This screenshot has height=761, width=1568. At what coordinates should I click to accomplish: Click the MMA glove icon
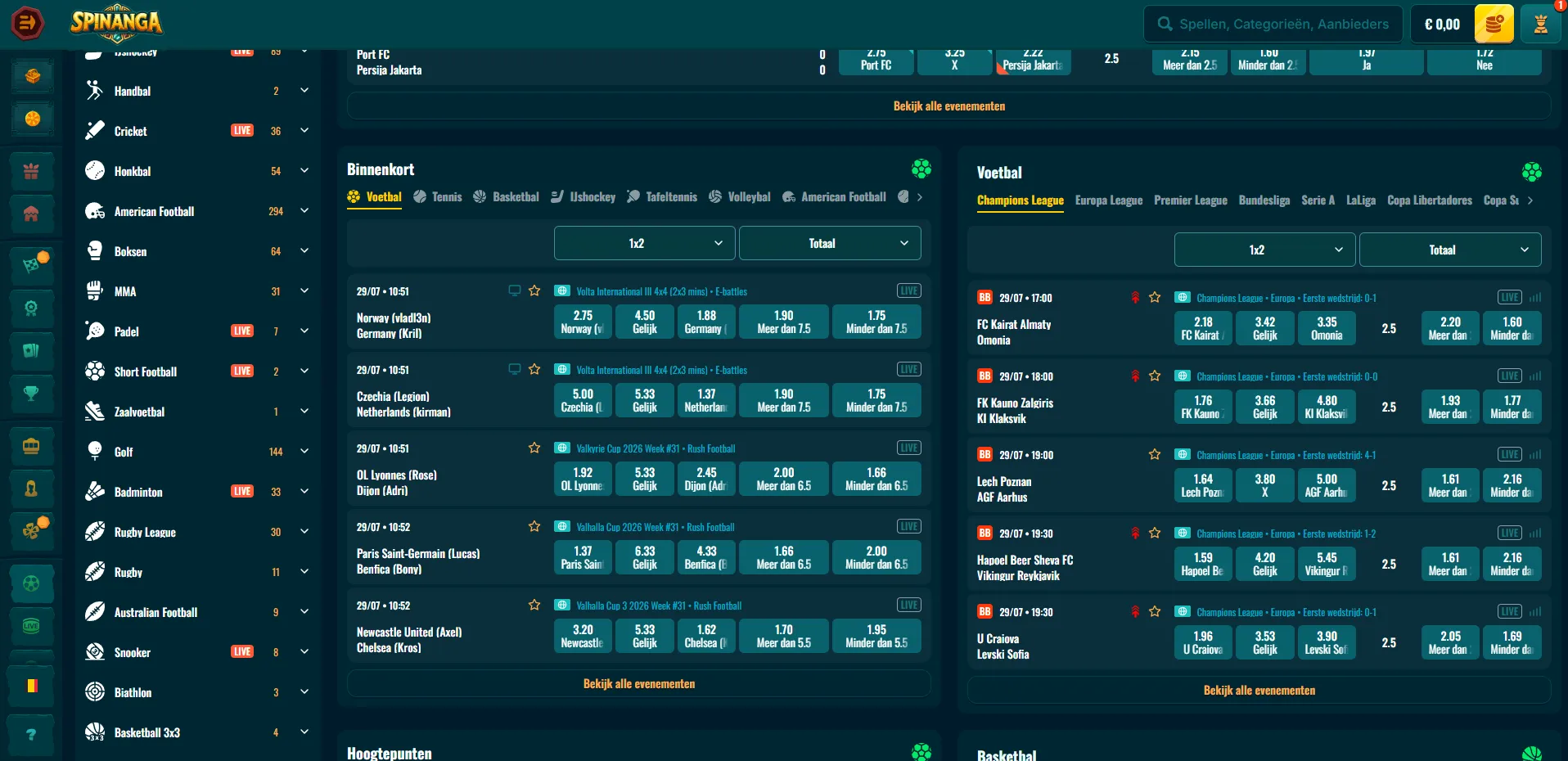pyautogui.click(x=95, y=291)
